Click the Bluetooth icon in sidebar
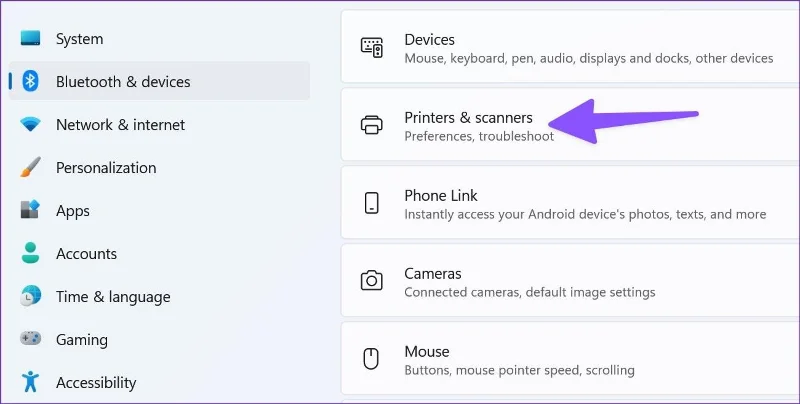The height and width of the screenshot is (404, 800). click(30, 81)
